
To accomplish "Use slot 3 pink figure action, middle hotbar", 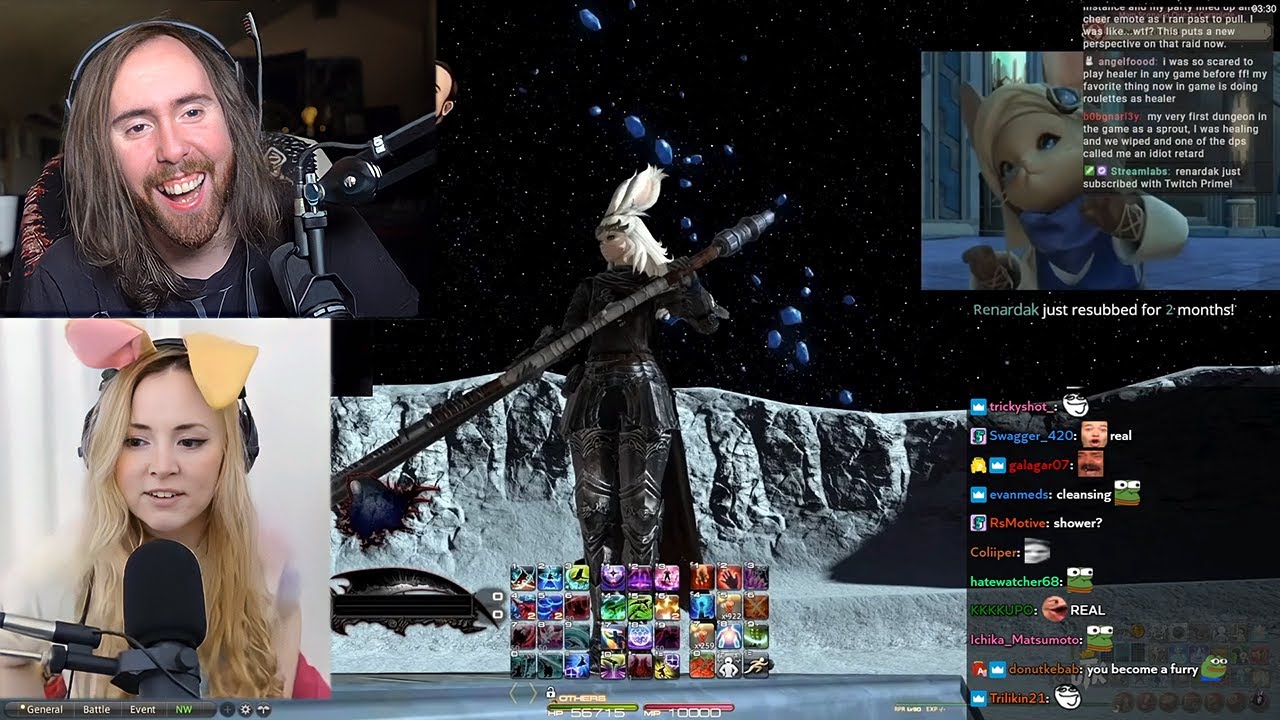I will coord(667,577).
